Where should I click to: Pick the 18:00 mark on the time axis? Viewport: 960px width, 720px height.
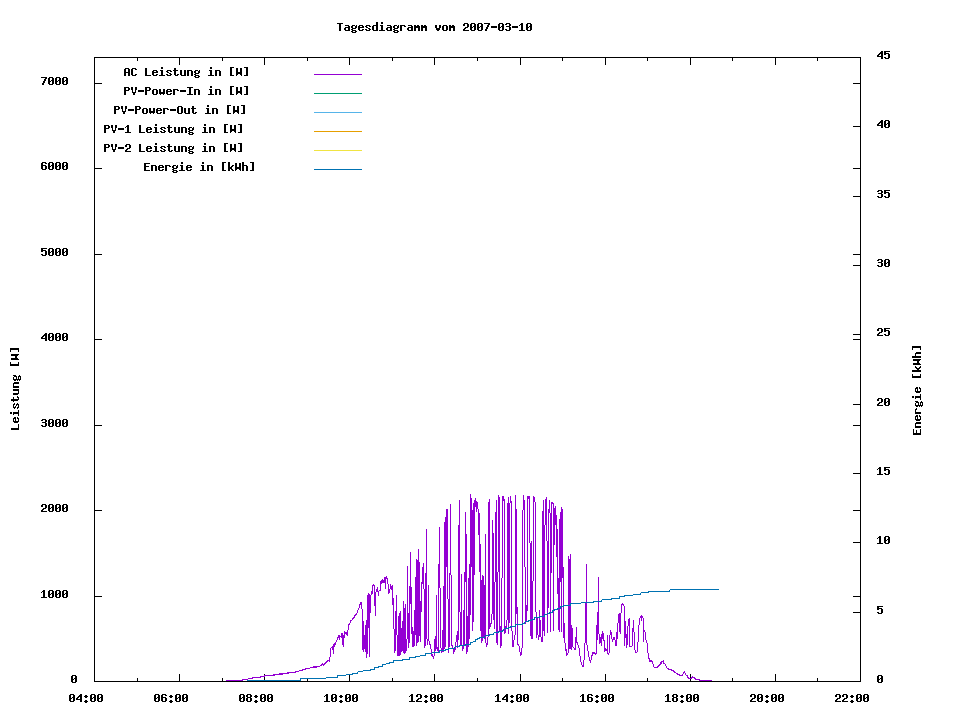tap(681, 698)
